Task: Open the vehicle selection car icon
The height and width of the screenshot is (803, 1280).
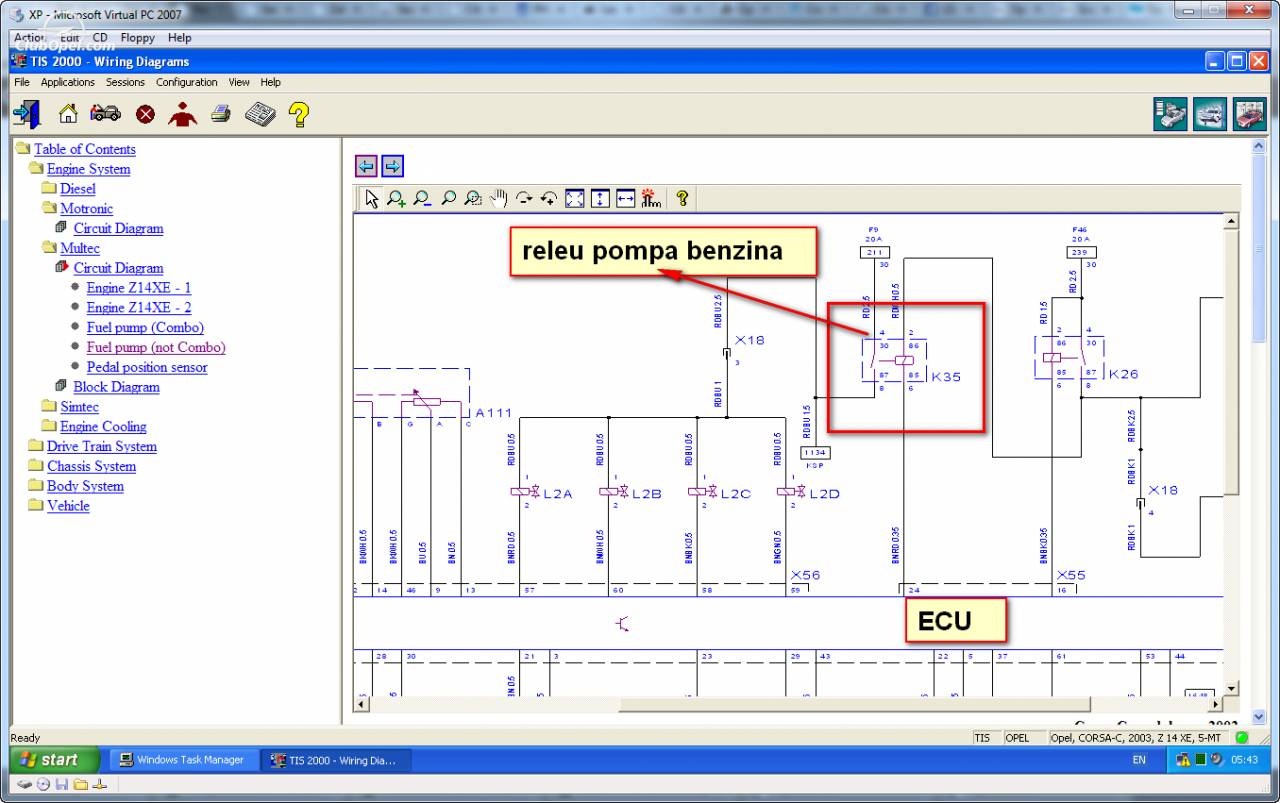Action: click(x=106, y=114)
